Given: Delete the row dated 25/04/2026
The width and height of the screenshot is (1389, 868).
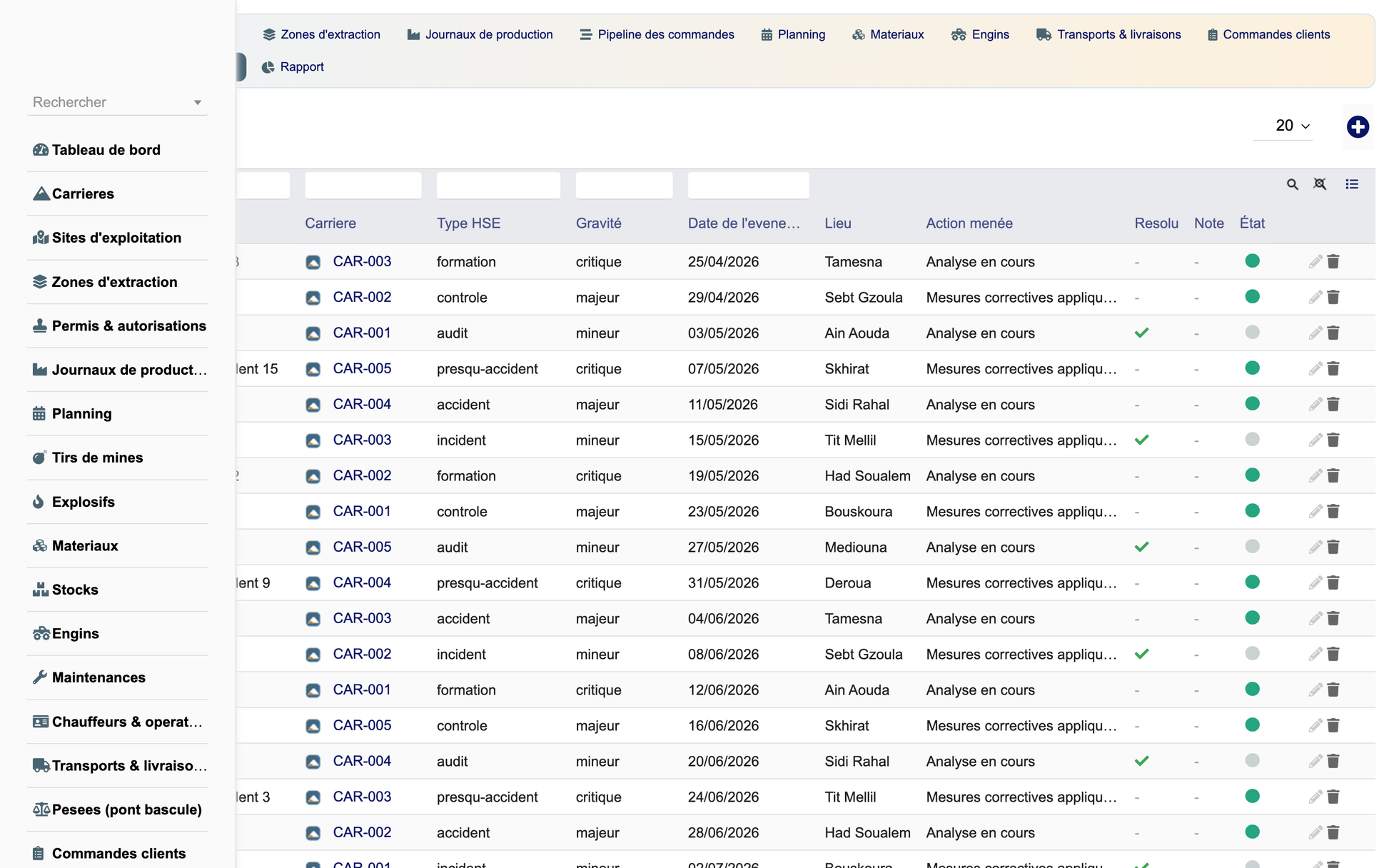Looking at the screenshot, I should pyautogui.click(x=1333, y=261).
